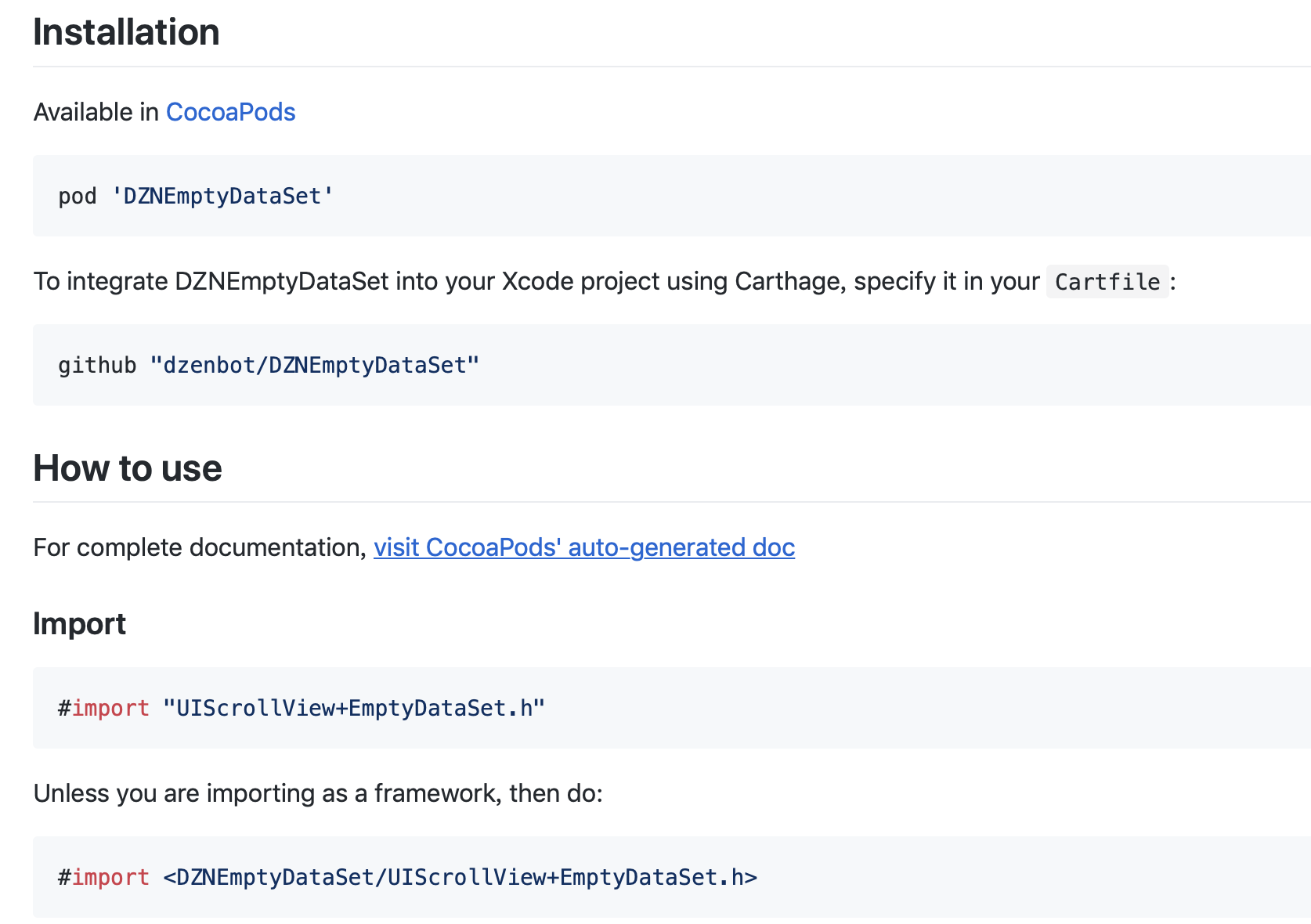
Task: Click the Installation section heading
Action: 126,33
